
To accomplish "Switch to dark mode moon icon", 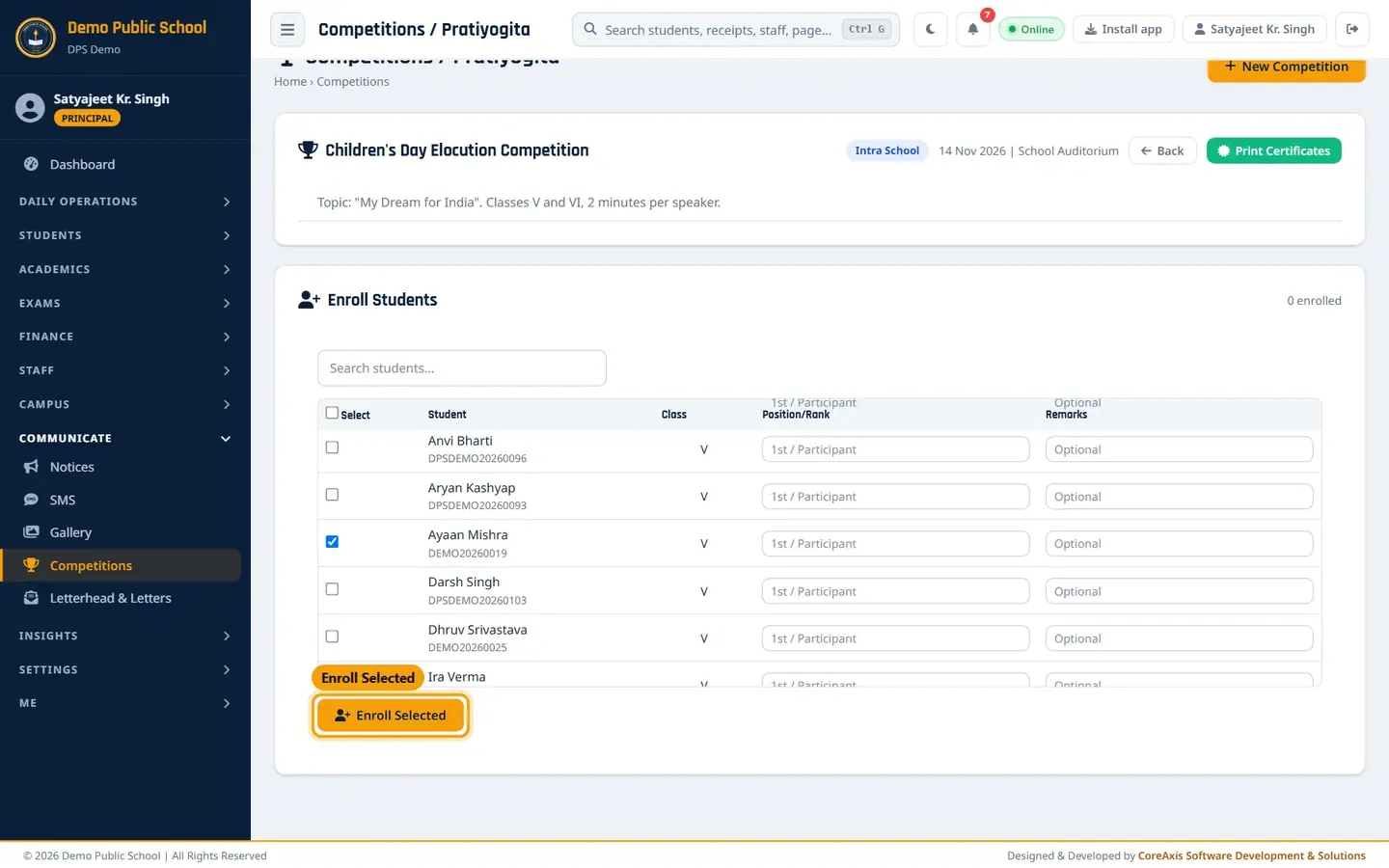I will coord(930,29).
